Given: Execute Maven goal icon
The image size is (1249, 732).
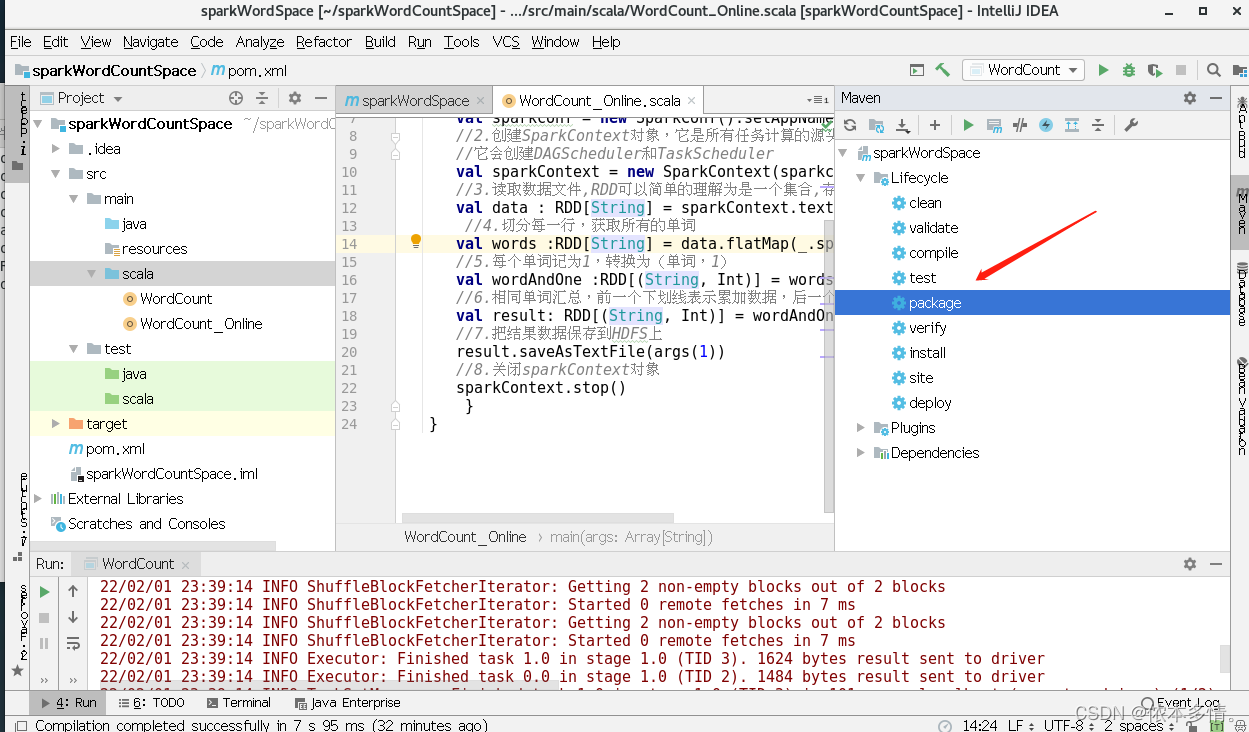Looking at the screenshot, I should pos(994,125).
